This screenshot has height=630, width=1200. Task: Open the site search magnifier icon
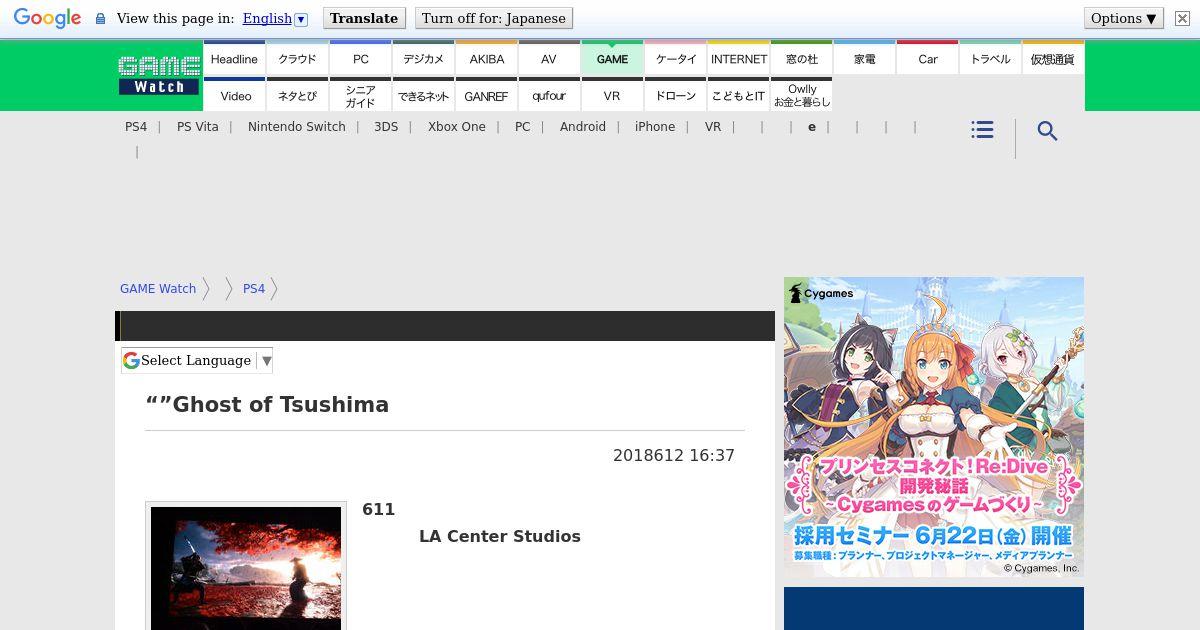pyautogui.click(x=1047, y=131)
